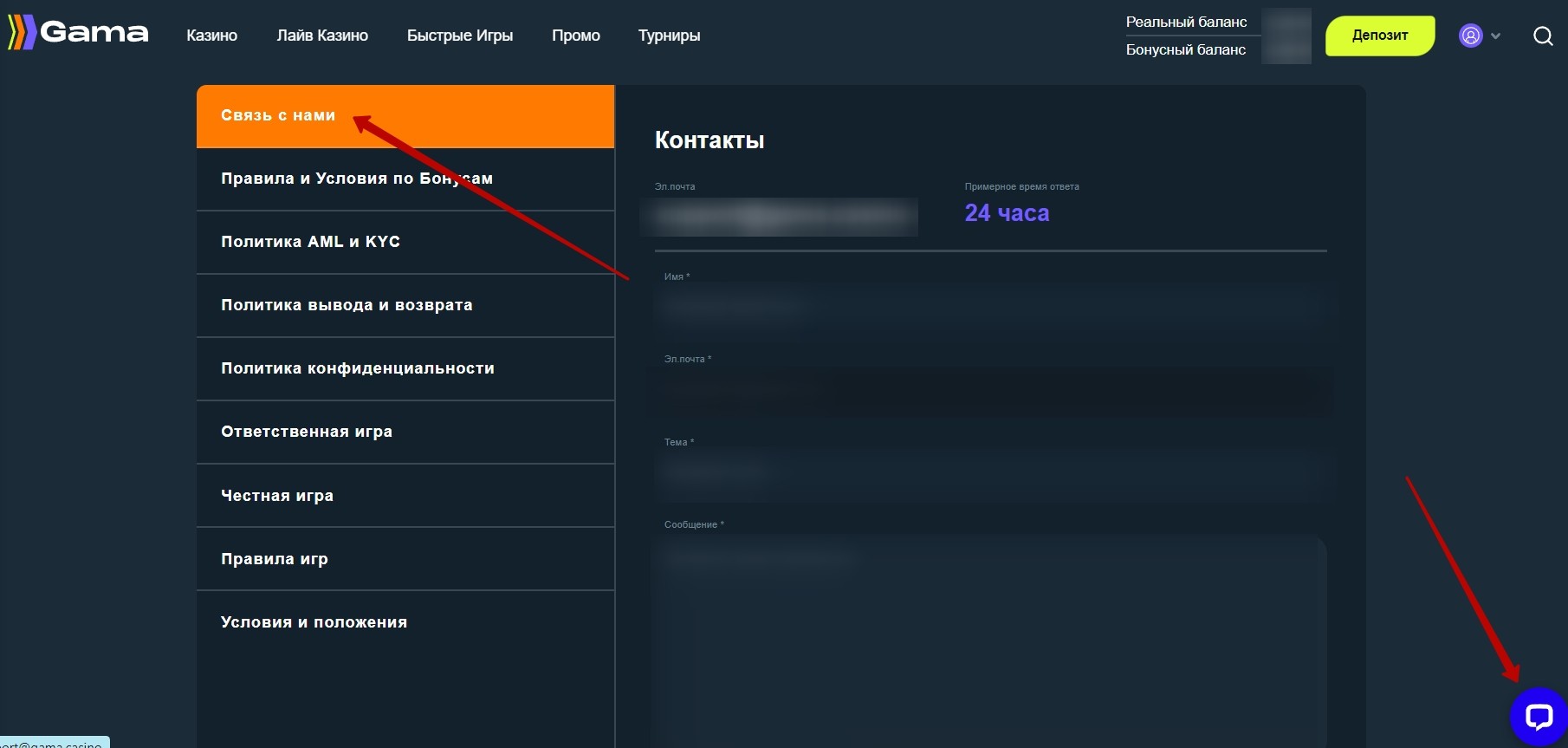Click the user profile avatar icon
Screen dimensions: 1568x748
click(1470, 36)
